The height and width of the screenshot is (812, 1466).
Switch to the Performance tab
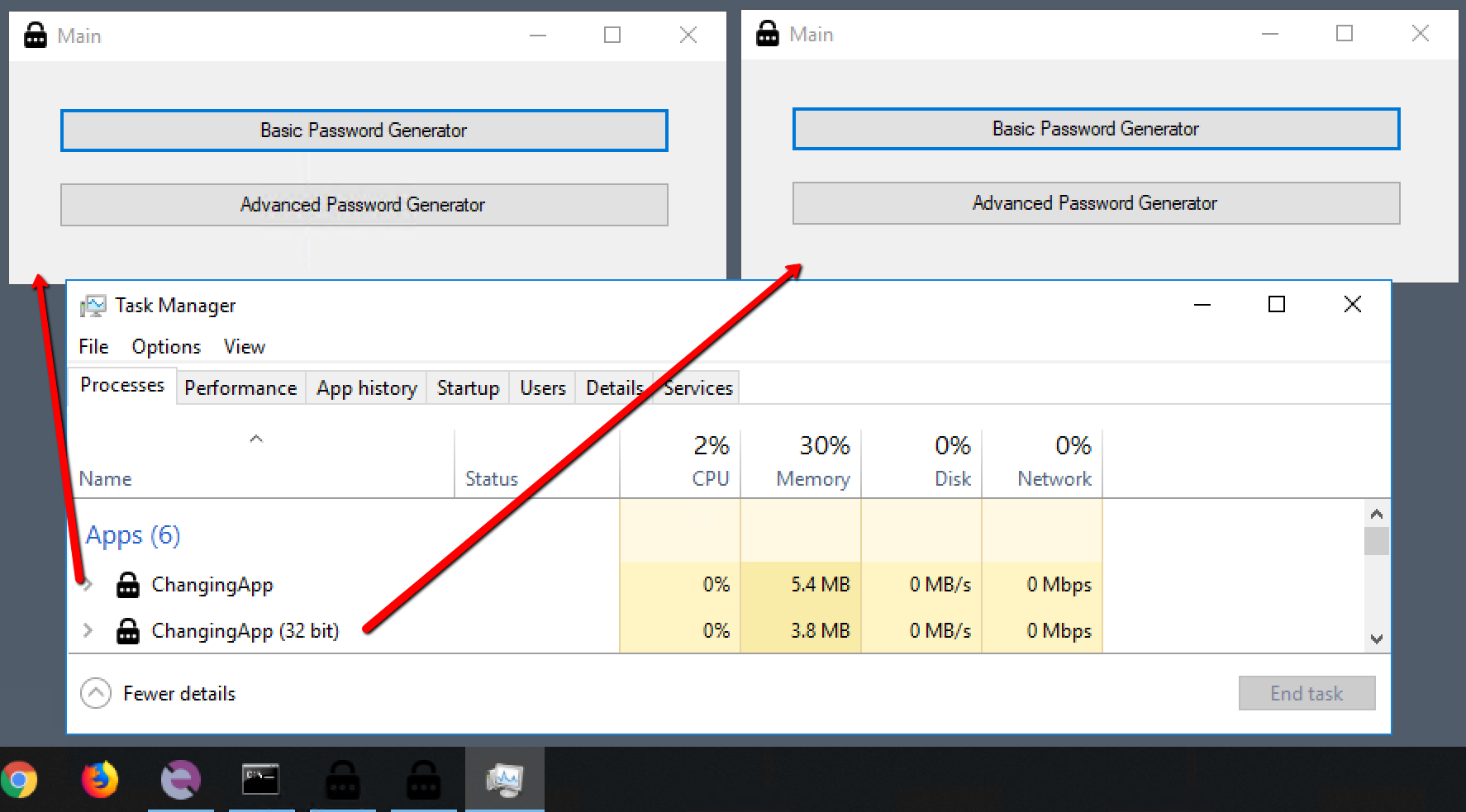(240, 387)
